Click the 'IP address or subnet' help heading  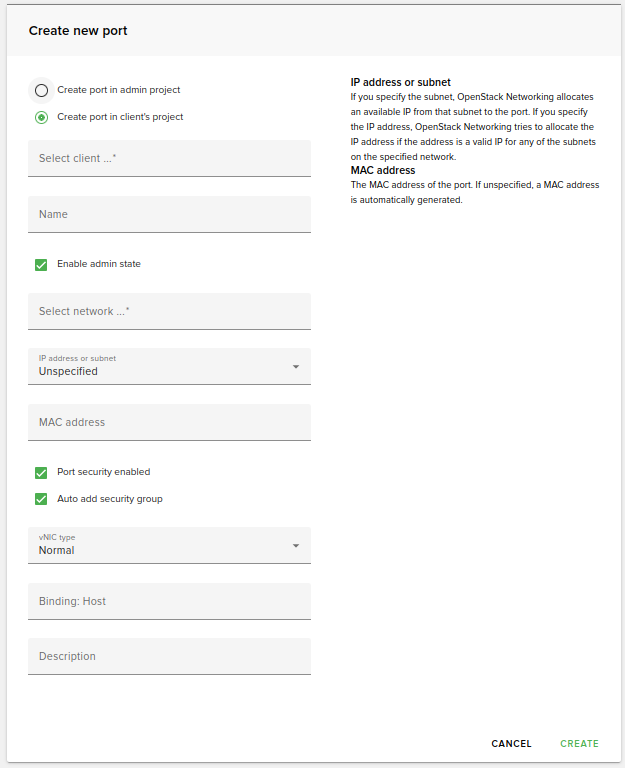pyautogui.click(x=400, y=82)
